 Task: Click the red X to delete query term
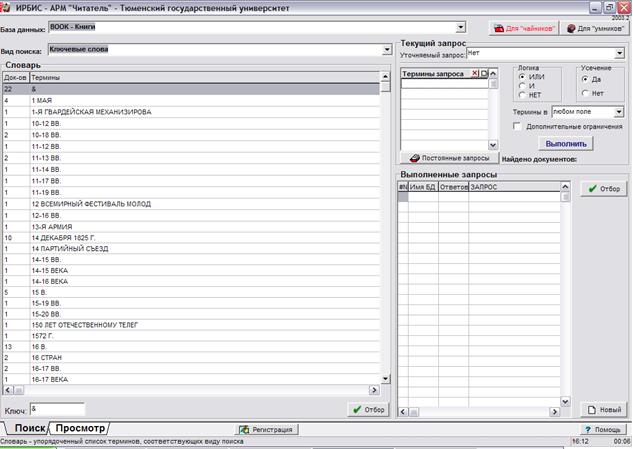[474, 74]
